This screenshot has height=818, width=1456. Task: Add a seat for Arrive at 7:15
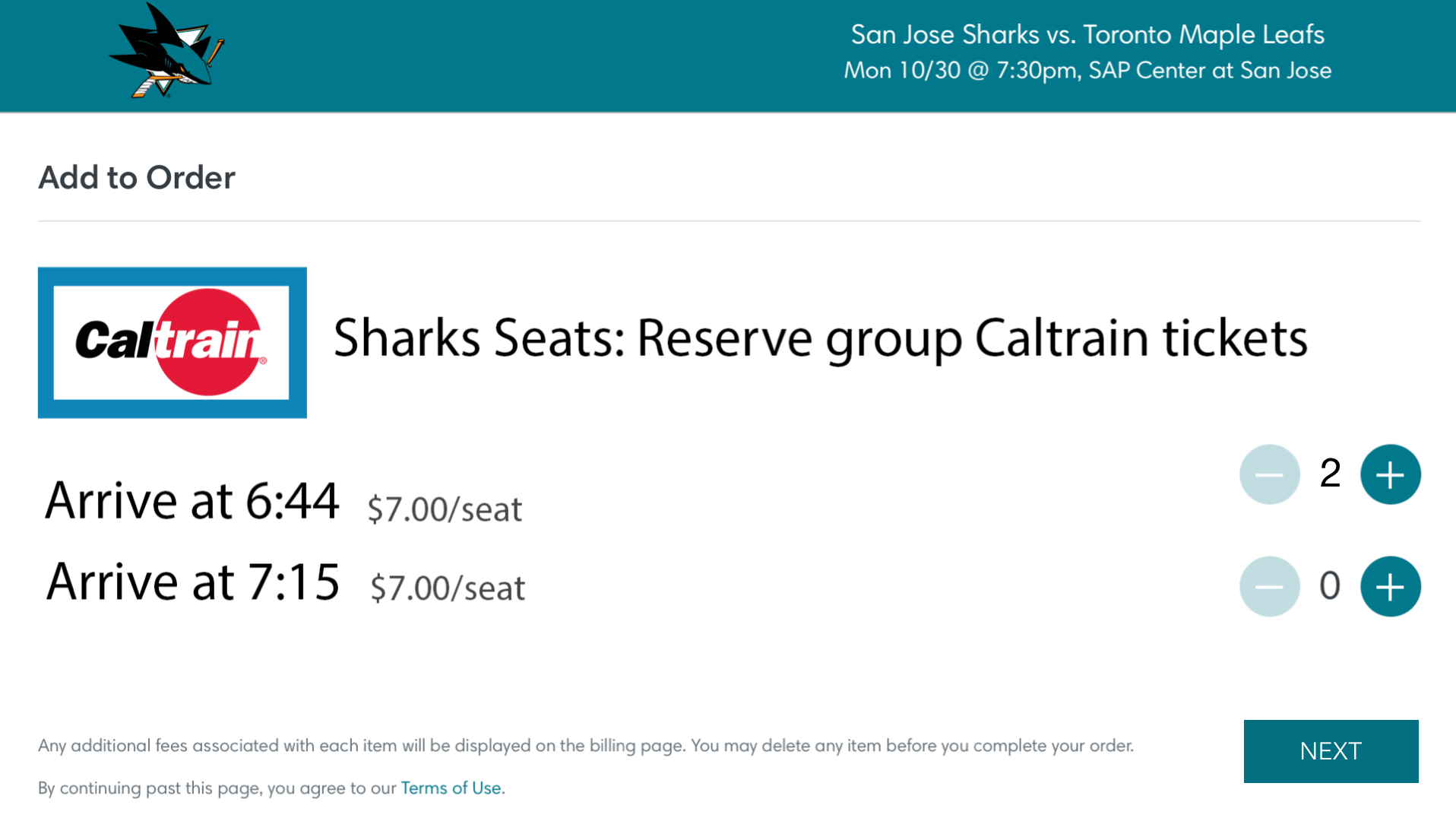1390,586
